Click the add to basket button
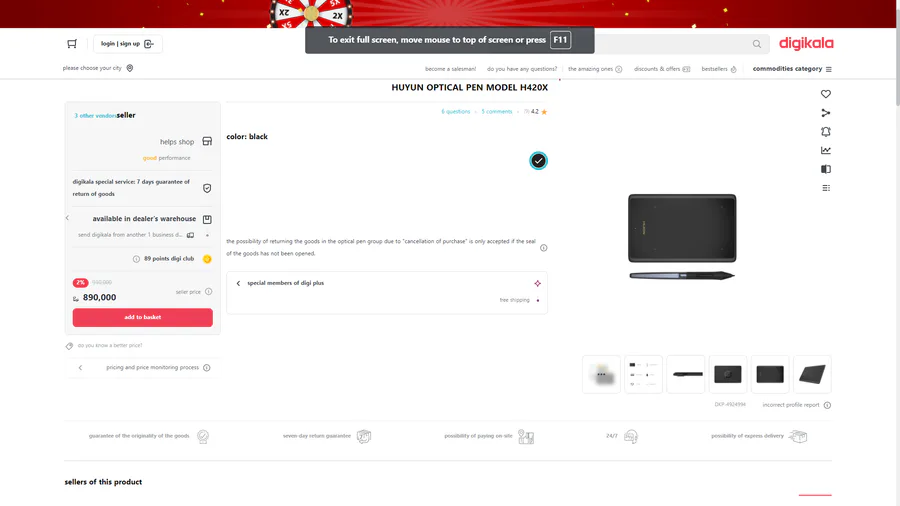 coord(142,317)
